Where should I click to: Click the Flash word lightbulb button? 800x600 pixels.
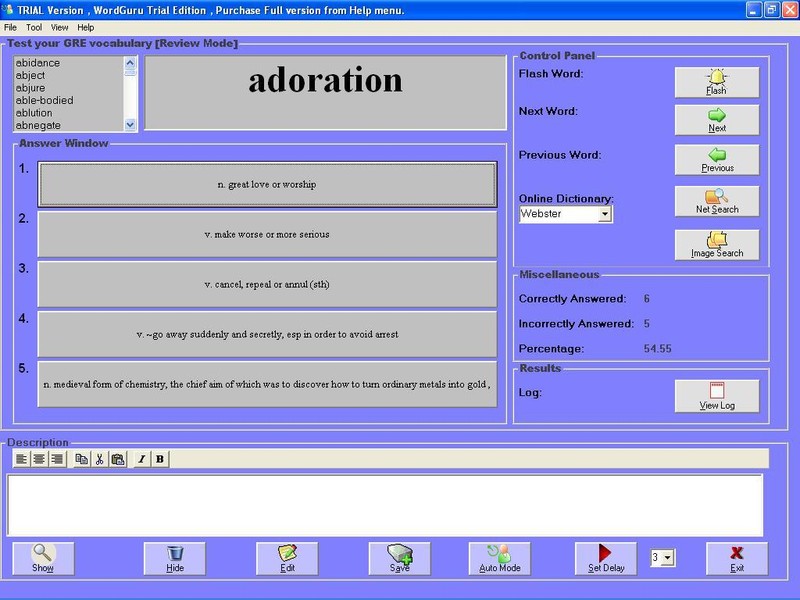(x=716, y=82)
